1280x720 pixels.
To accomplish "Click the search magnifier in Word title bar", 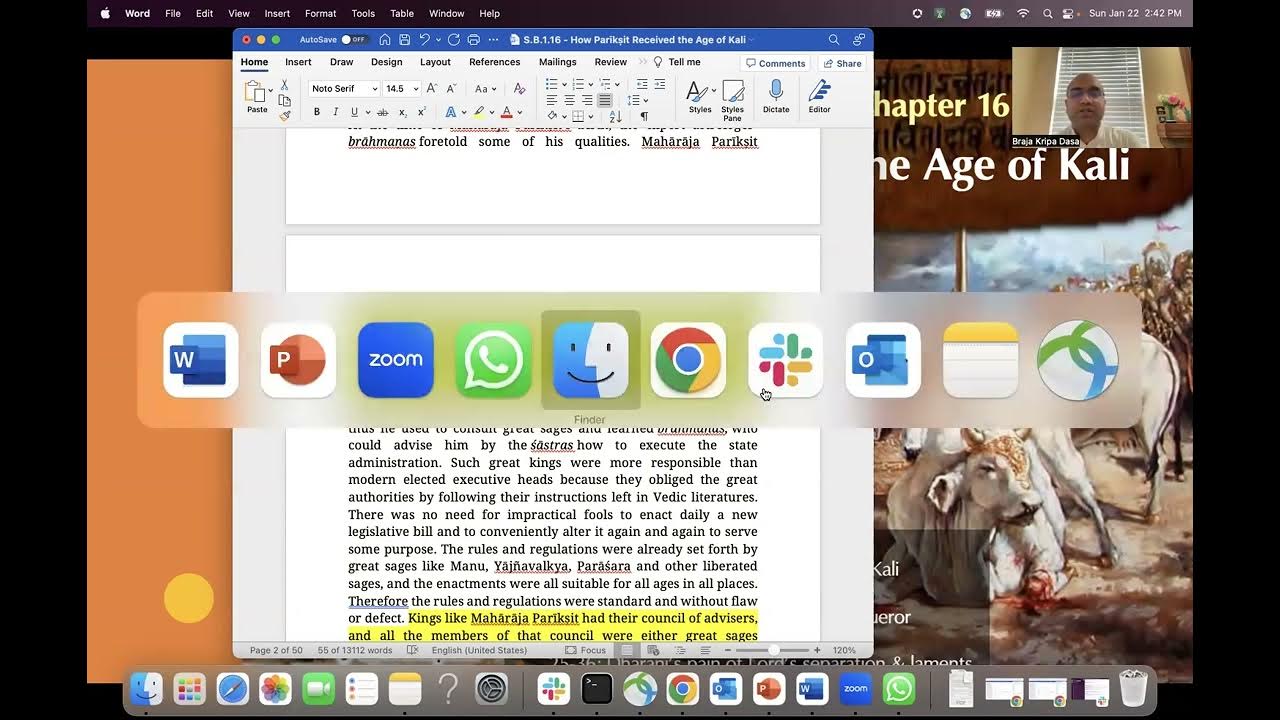I will tap(833, 40).
